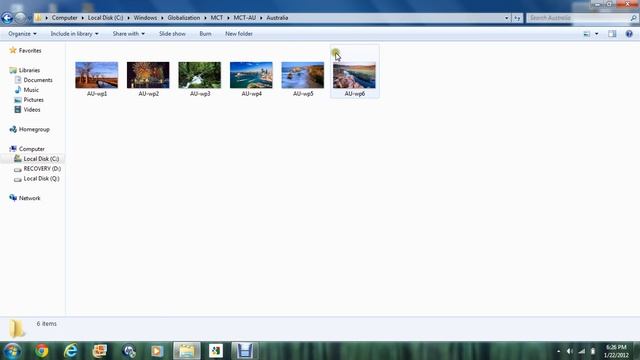
Task: Open the Share with dropdown
Action: coord(129,34)
